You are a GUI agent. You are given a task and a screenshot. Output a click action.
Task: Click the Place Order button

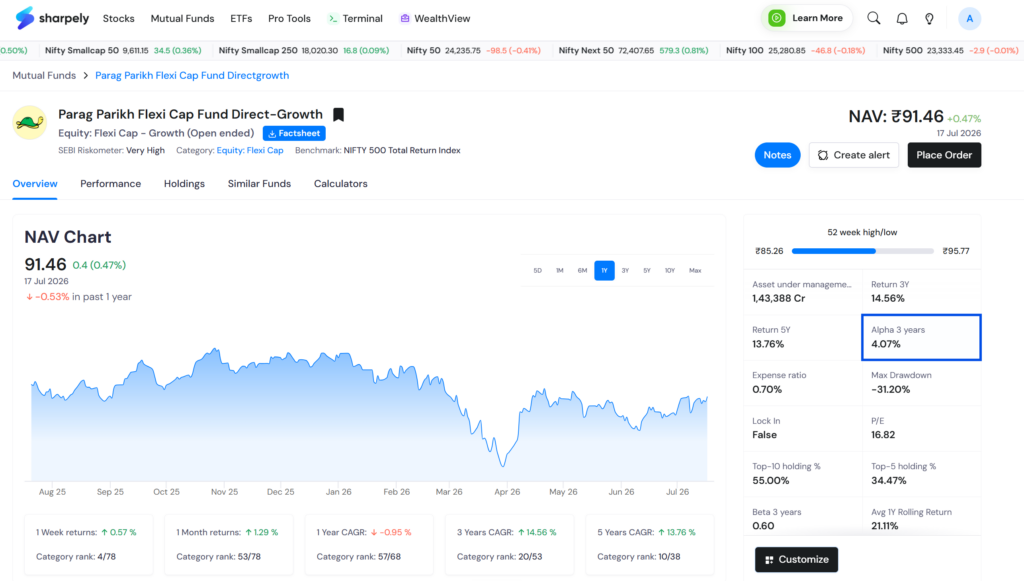point(944,155)
